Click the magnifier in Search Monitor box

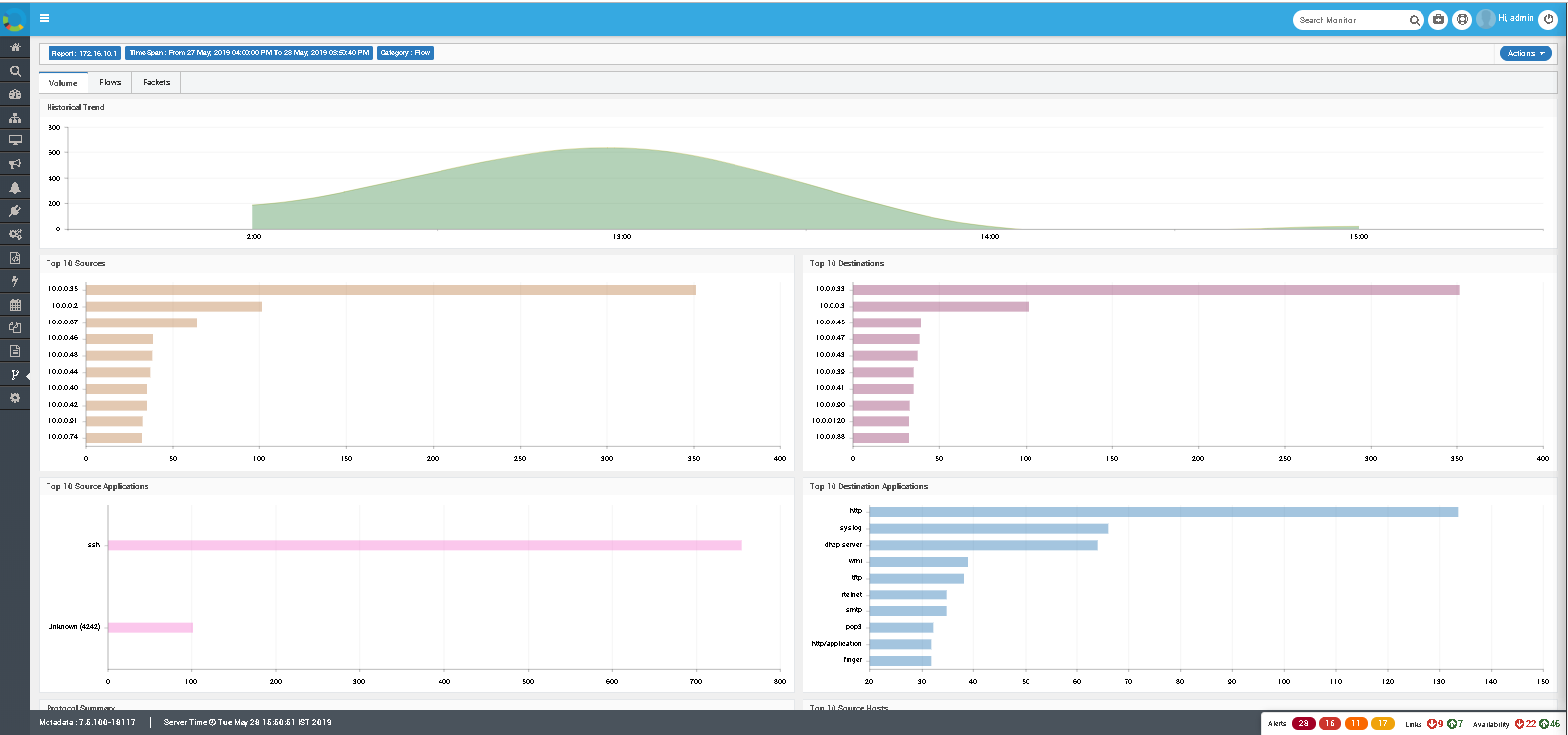click(1415, 20)
